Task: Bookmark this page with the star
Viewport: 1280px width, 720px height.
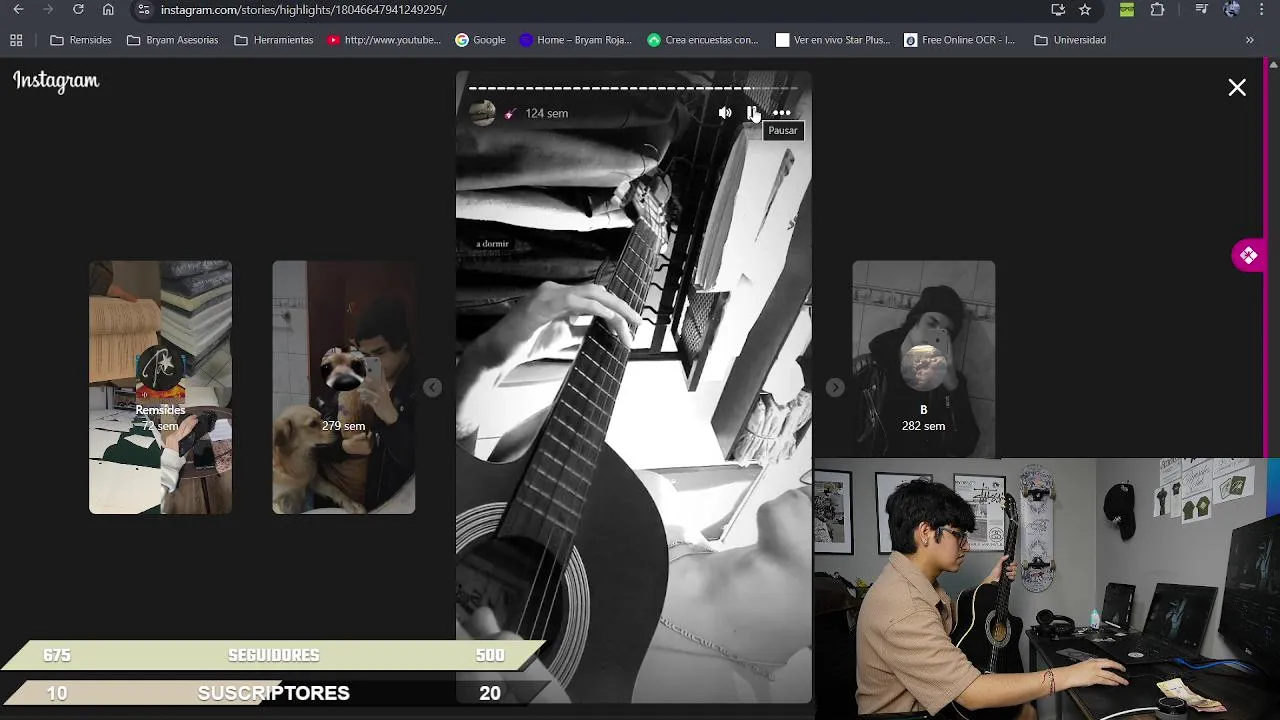Action: tap(1085, 10)
